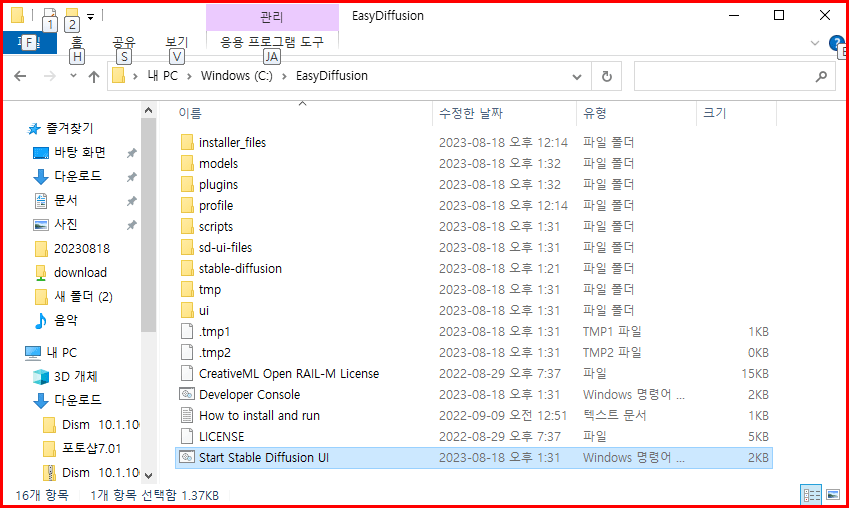Click the LICENSE file icon
Image resolution: width=849 pixels, height=508 pixels.
coord(187,437)
